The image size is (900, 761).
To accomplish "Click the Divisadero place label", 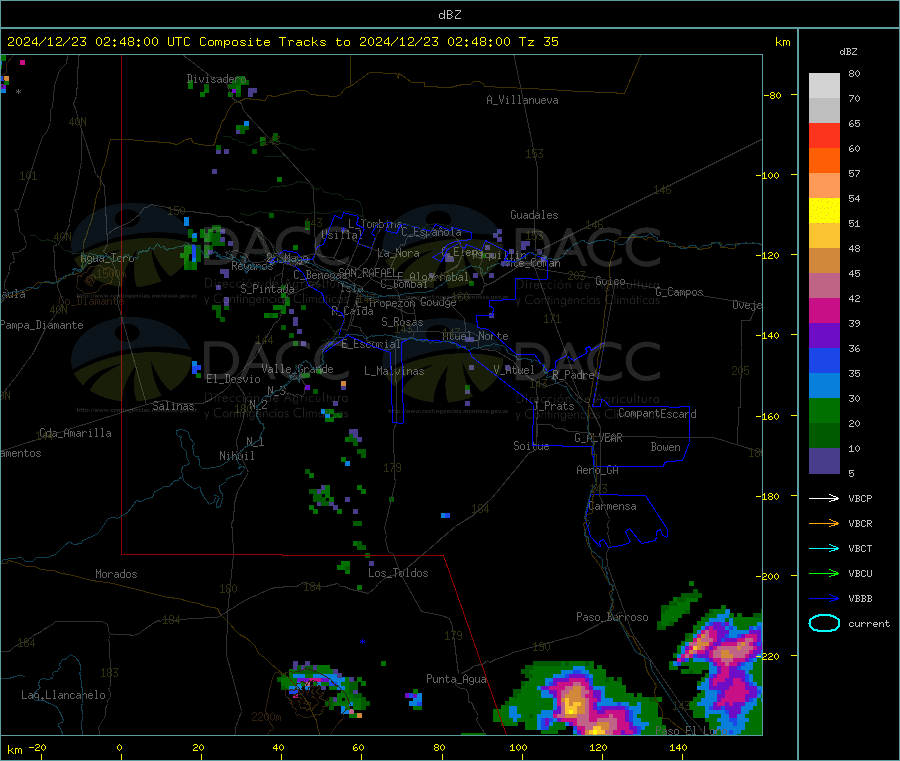I will coord(216,79).
